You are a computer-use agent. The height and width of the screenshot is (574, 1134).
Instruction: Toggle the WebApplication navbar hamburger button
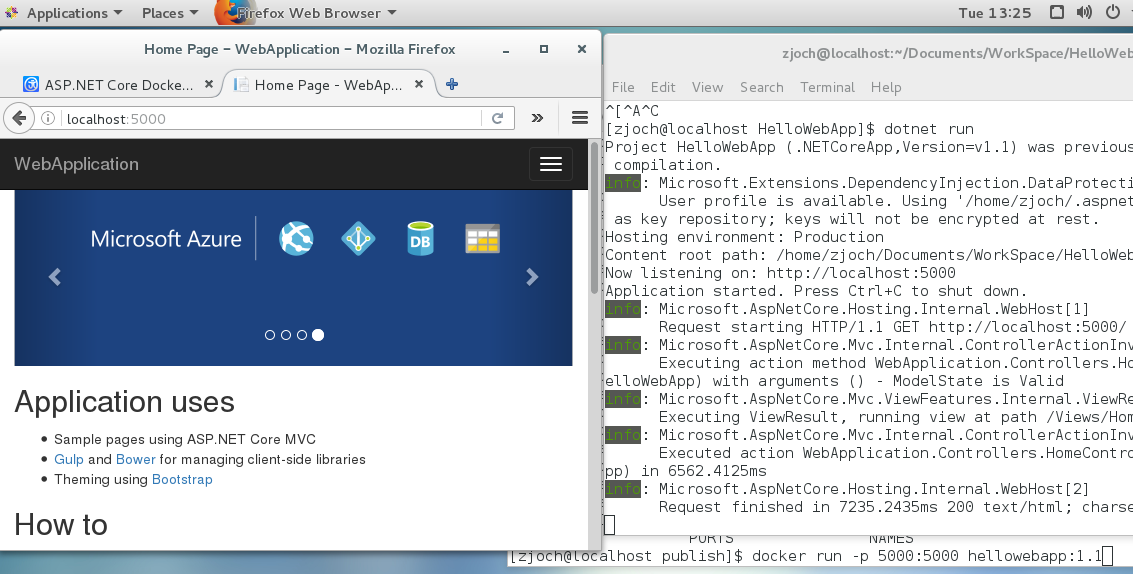[550, 164]
